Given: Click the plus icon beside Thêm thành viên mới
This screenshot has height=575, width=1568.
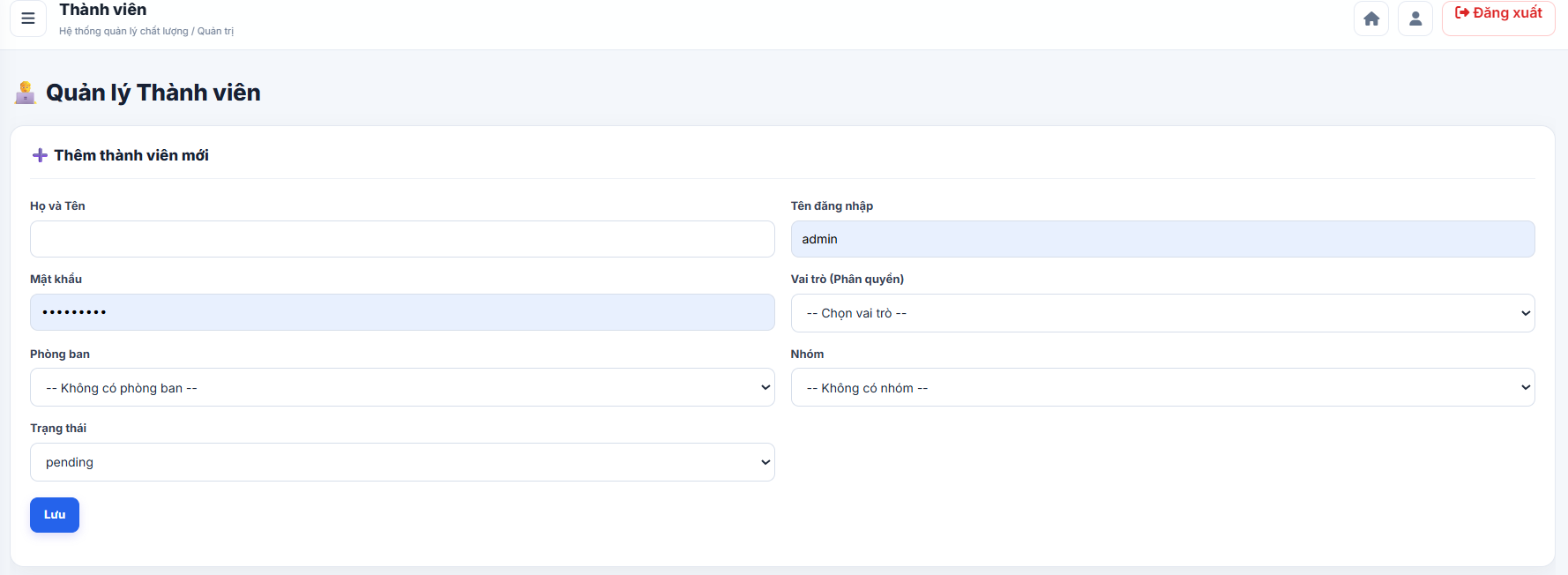Looking at the screenshot, I should click(x=40, y=155).
